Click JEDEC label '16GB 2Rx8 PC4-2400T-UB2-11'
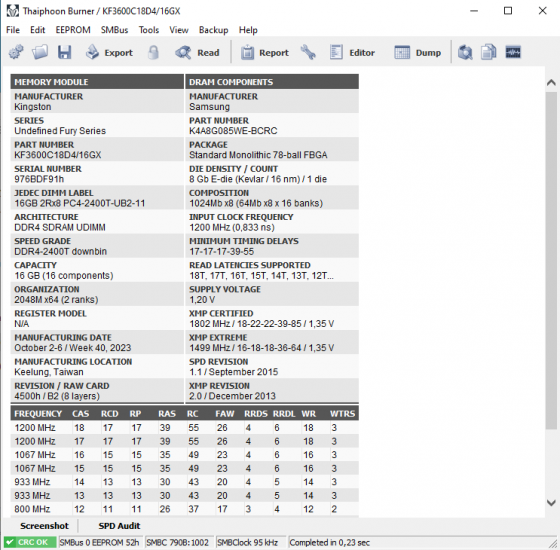 80,203
